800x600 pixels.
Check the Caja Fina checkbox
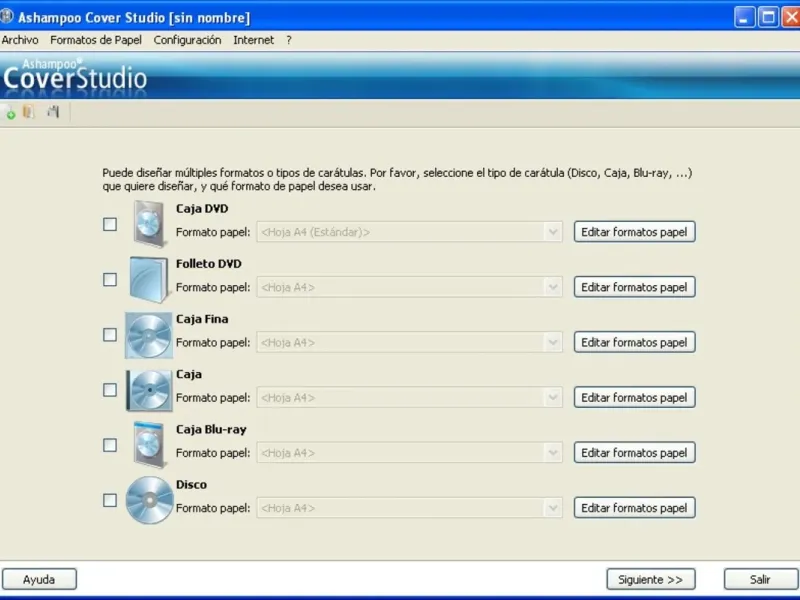110,335
